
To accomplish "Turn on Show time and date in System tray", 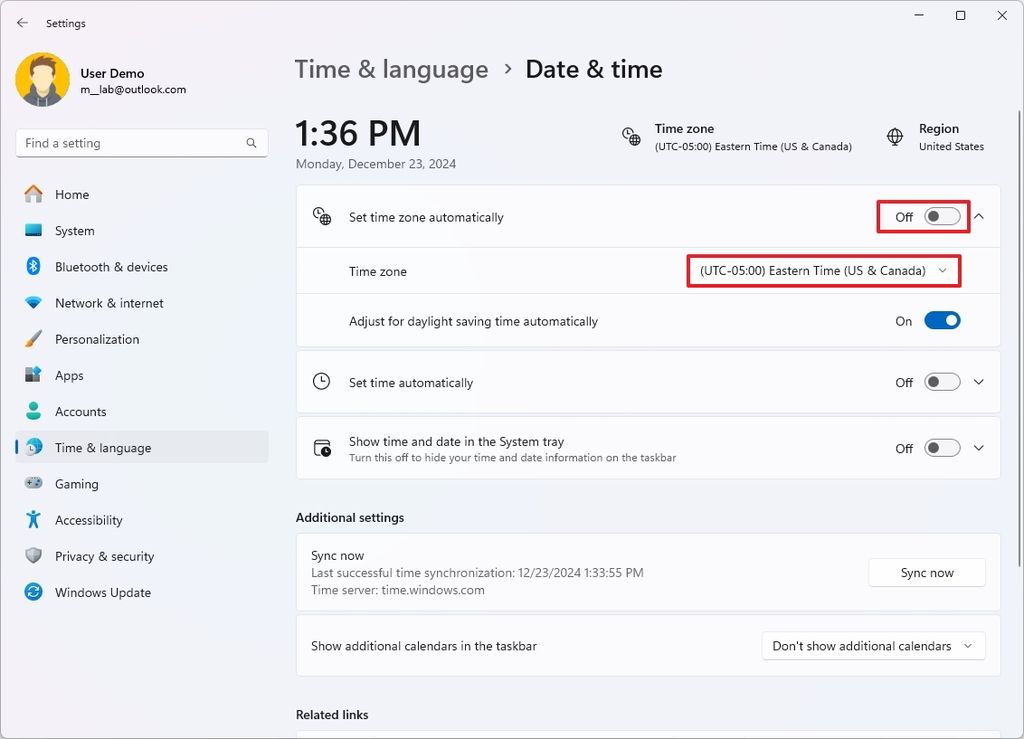I will [940, 447].
